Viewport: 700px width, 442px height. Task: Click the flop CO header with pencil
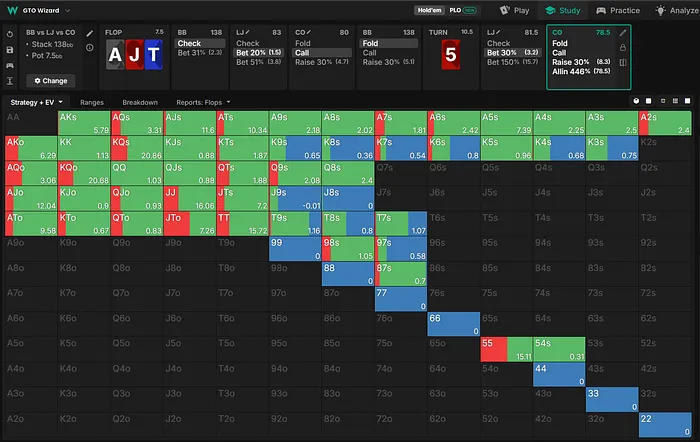click(x=303, y=32)
